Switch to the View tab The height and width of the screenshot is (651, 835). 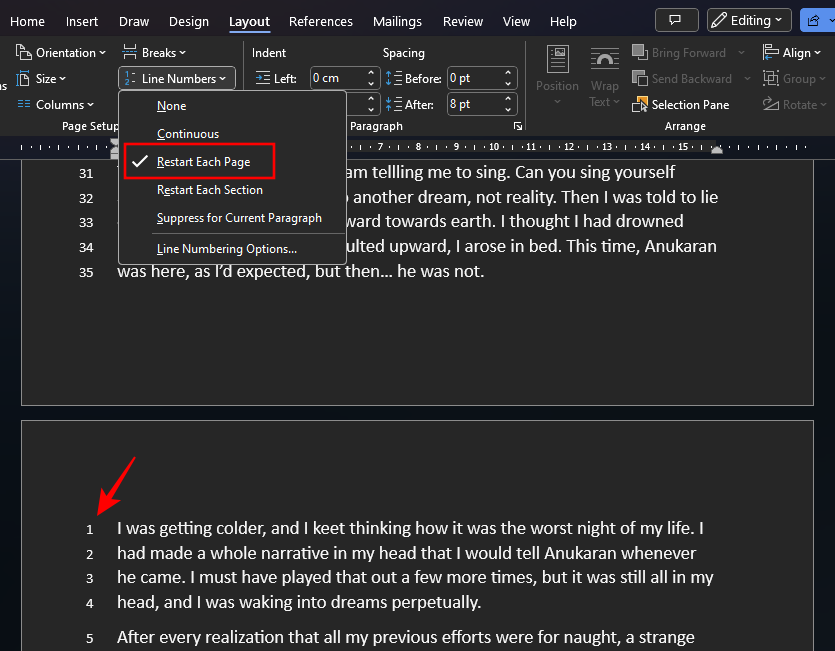tap(516, 22)
